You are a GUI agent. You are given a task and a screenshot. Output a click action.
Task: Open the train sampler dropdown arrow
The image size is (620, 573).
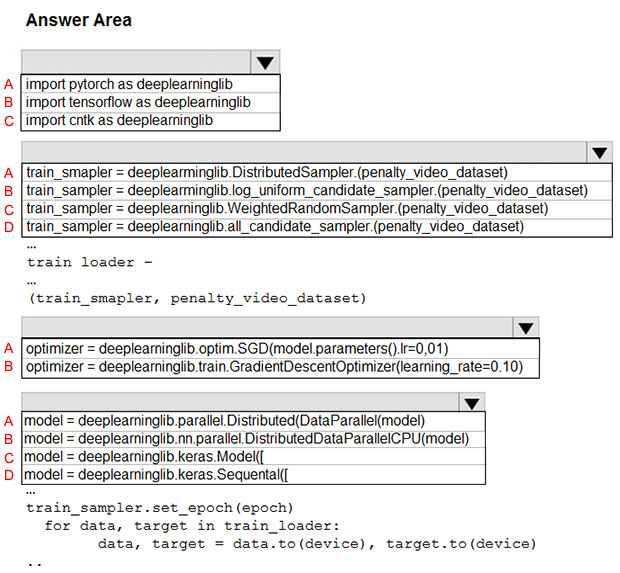599,152
